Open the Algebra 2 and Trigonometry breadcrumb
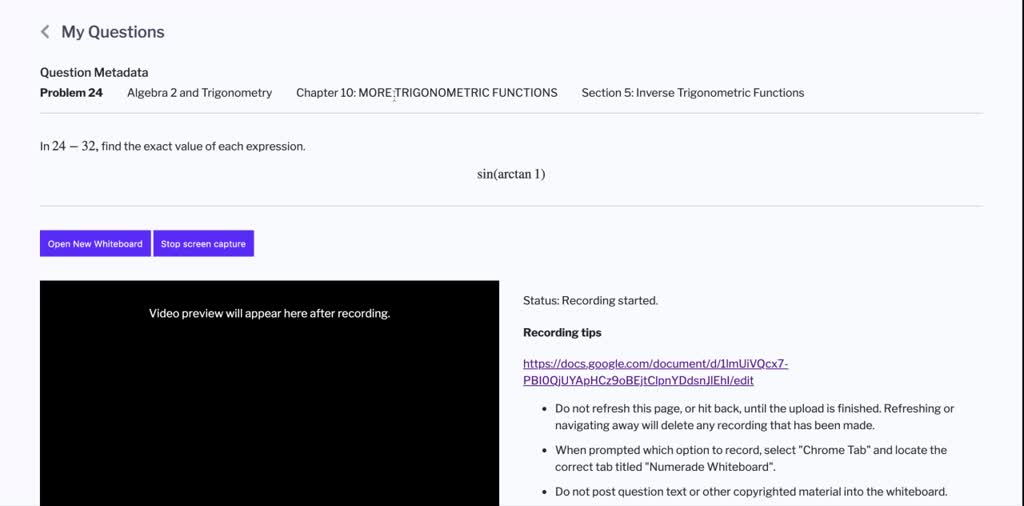Image resolution: width=1024 pixels, height=506 pixels. coord(199,93)
